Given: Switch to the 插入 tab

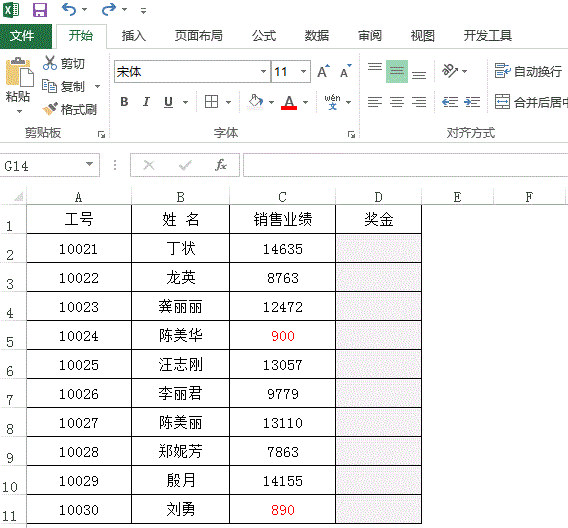Looking at the screenshot, I should pyautogui.click(x=134, y=36).
